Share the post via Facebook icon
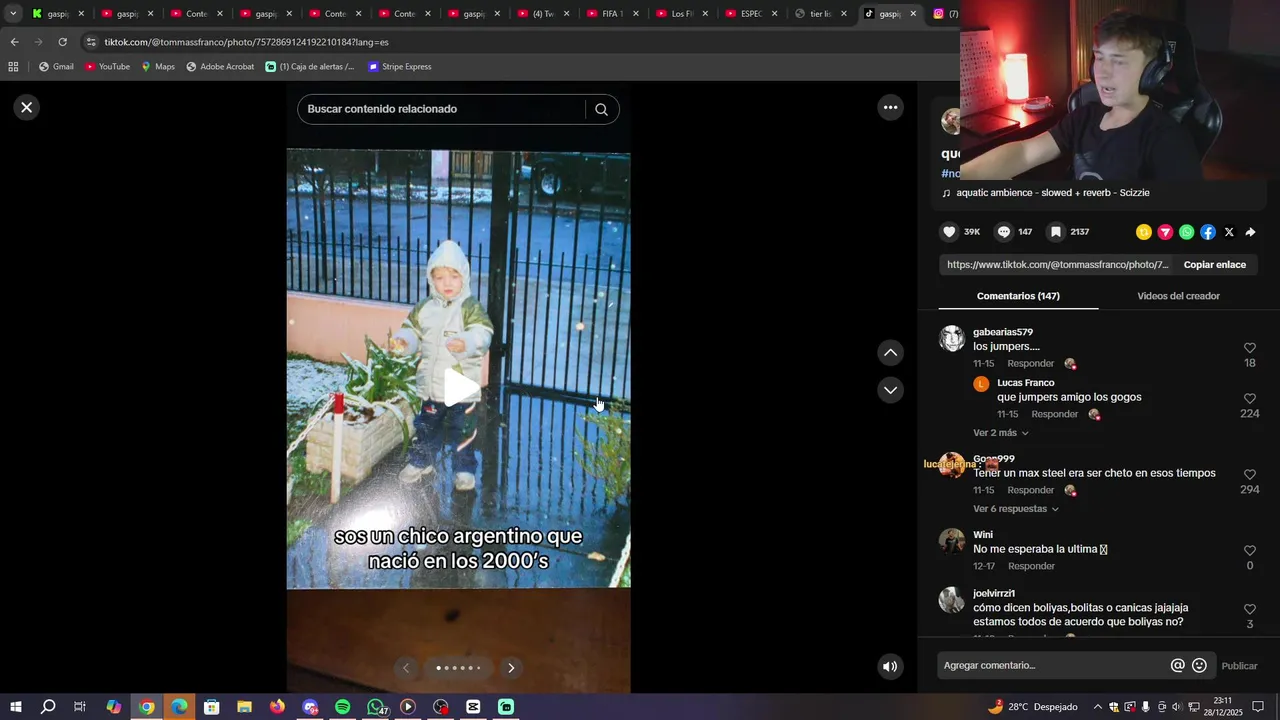 click(1208, 232)
